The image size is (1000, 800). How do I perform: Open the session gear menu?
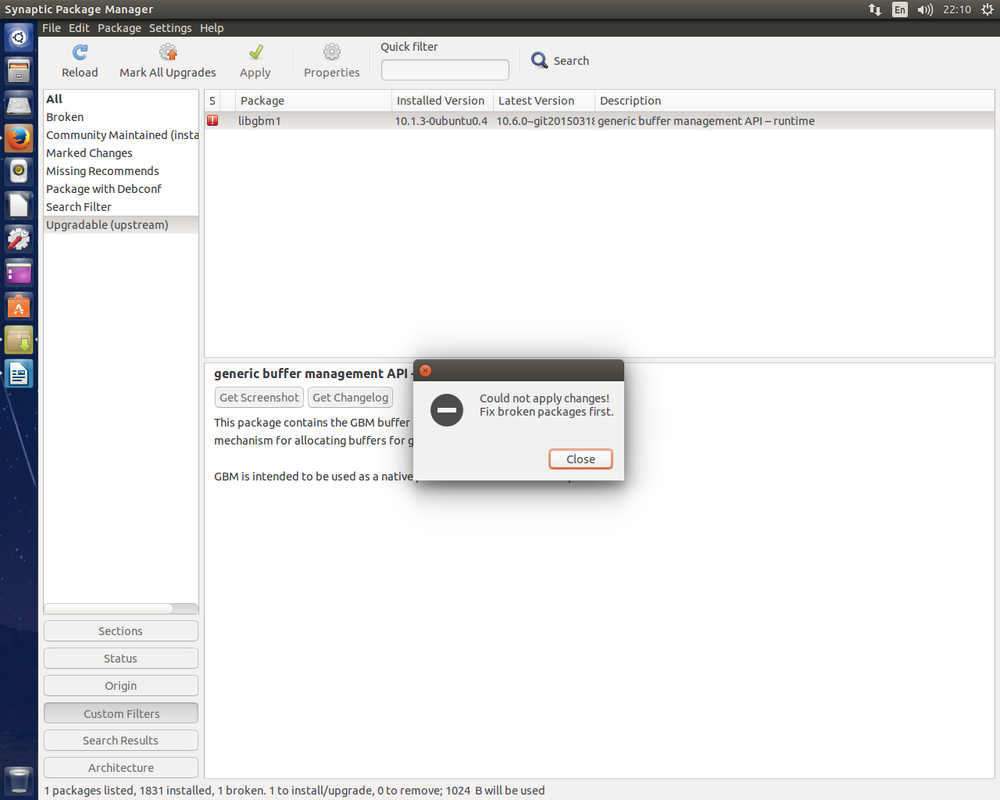pos(987,10)
